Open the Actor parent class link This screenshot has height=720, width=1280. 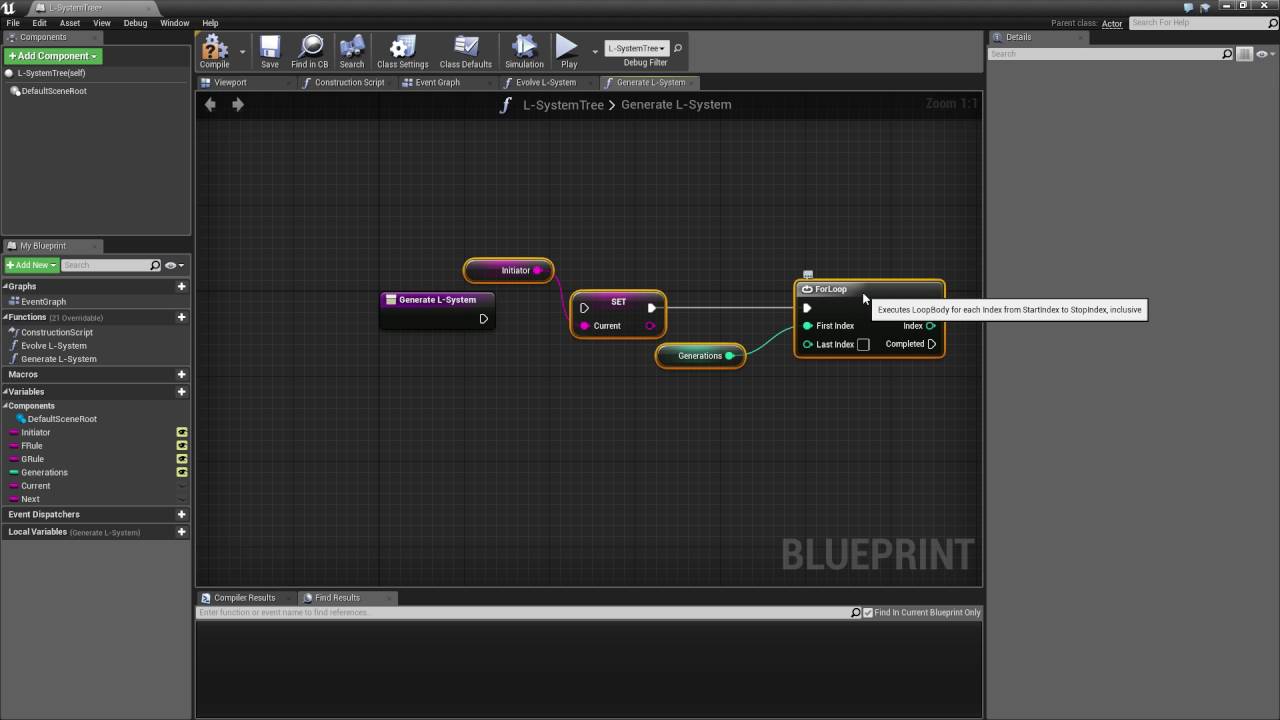pyautogui.click(x=1112, y=23)
